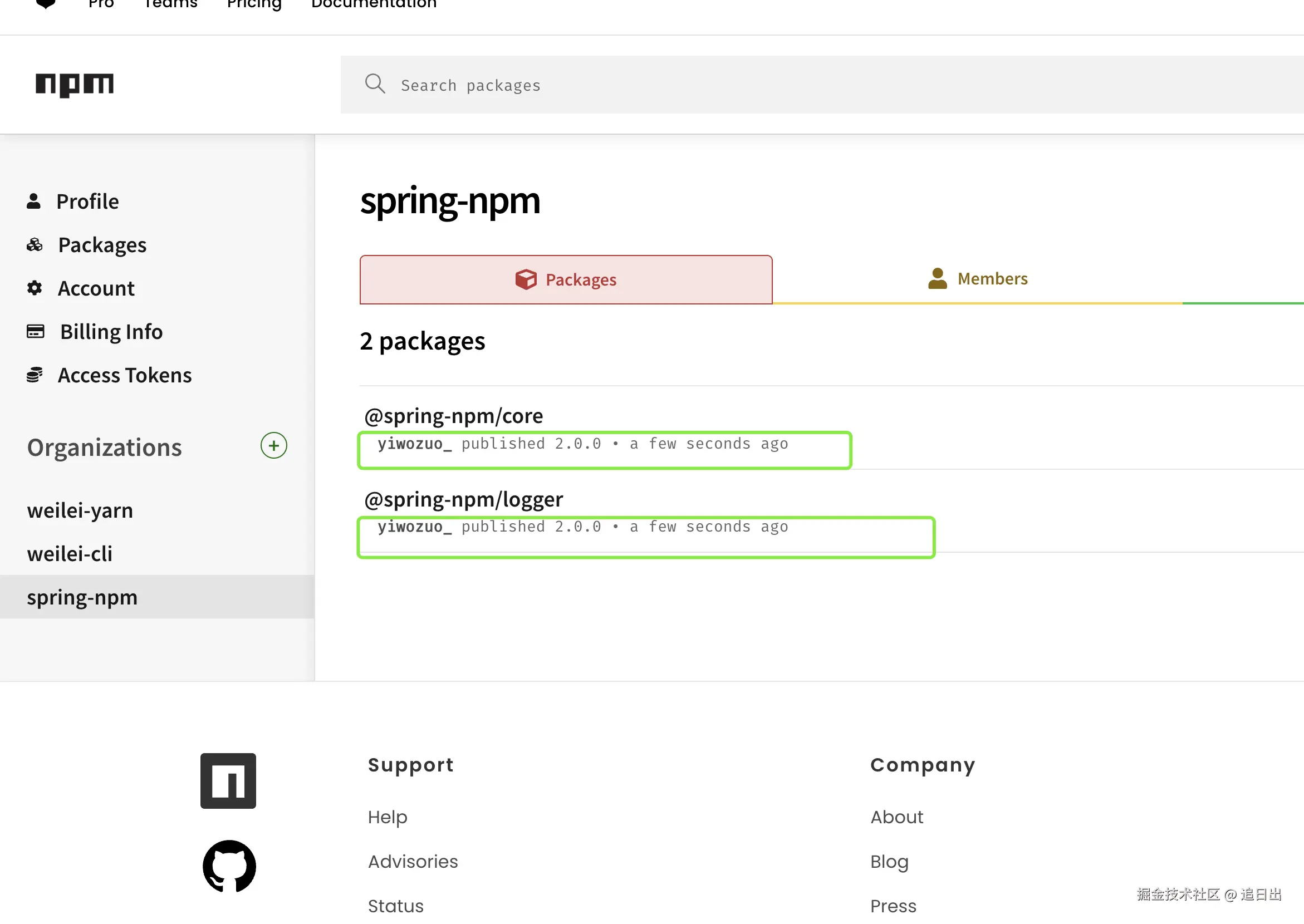Click the Profile person icon in sidebar
The image size is (1304, 924).
(33, 201)
